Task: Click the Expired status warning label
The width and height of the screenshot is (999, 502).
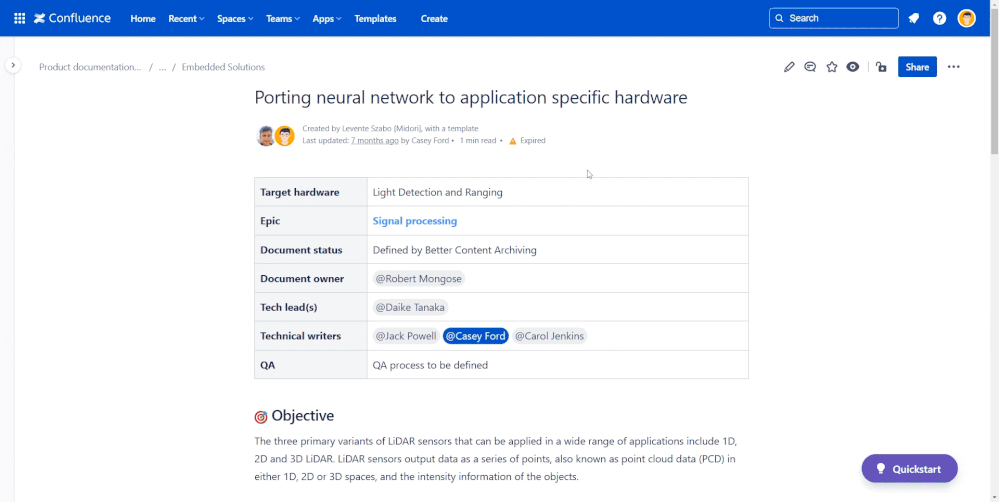Action: (527, 141)
